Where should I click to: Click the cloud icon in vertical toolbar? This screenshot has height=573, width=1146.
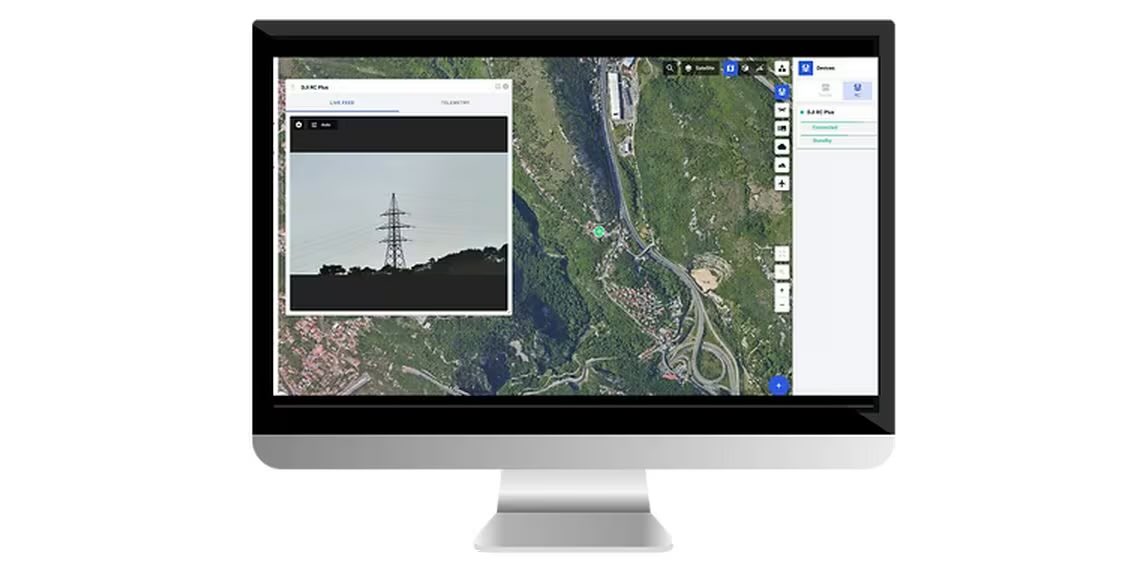coord(782,147)
